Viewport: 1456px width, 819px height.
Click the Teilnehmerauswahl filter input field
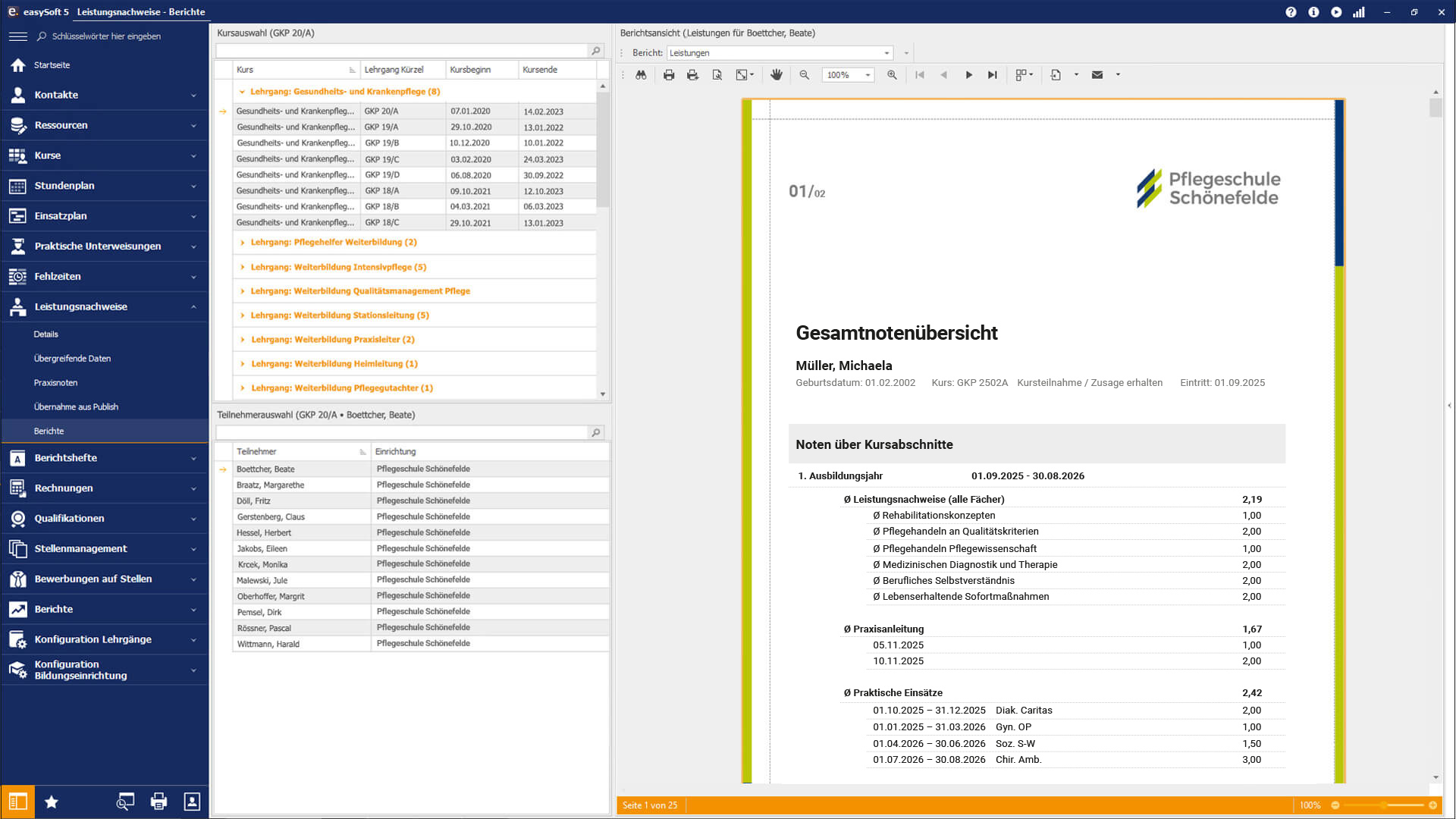tap(403, 432)
